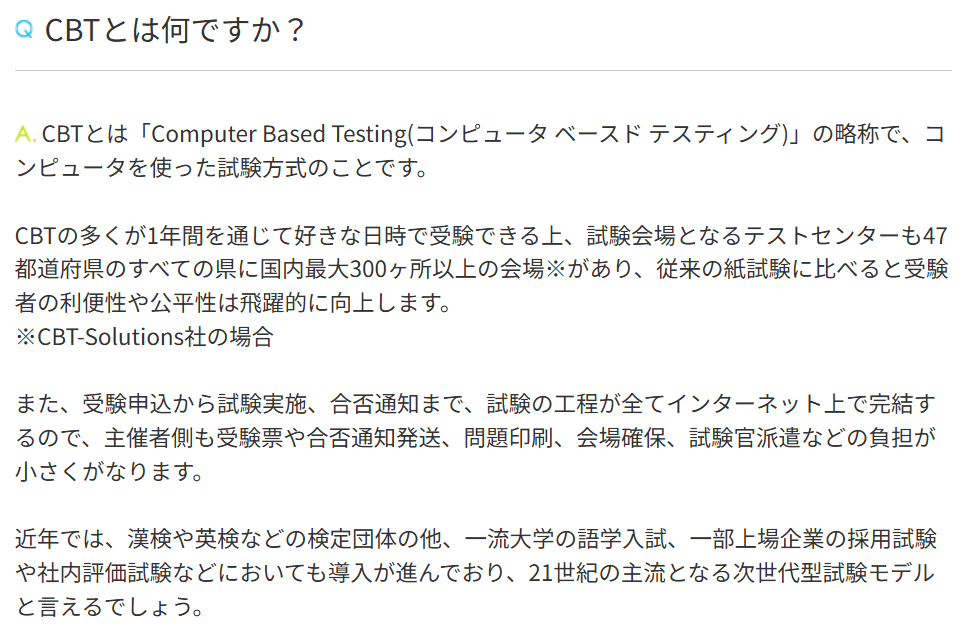
Task: Click the phrase 一流大学の語学入試
Action: (565, 539)
